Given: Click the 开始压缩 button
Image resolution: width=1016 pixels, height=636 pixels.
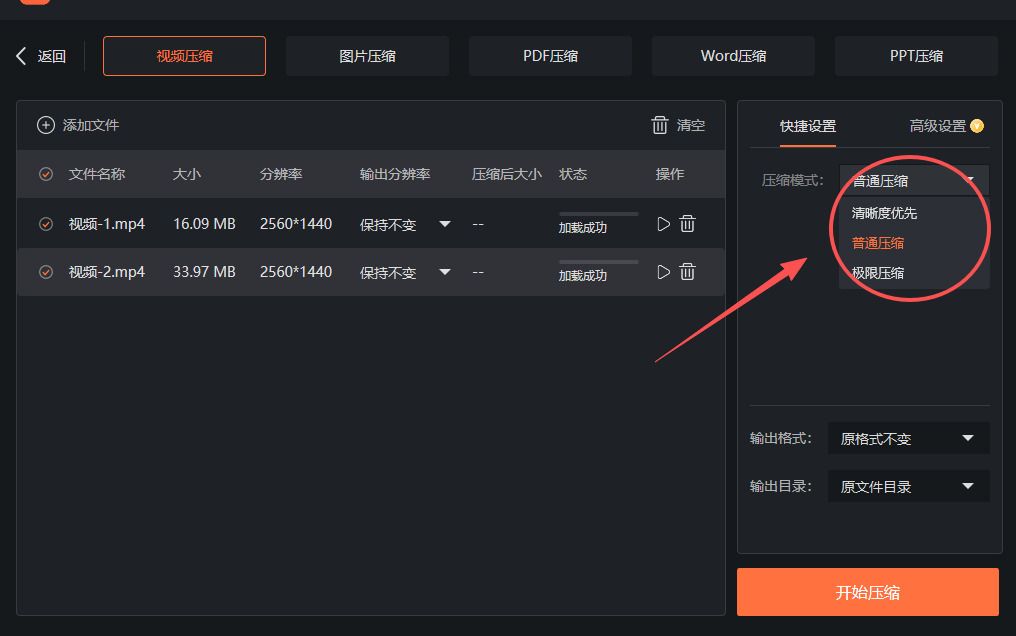Looking at the screenshot, I should click(868, 592).
